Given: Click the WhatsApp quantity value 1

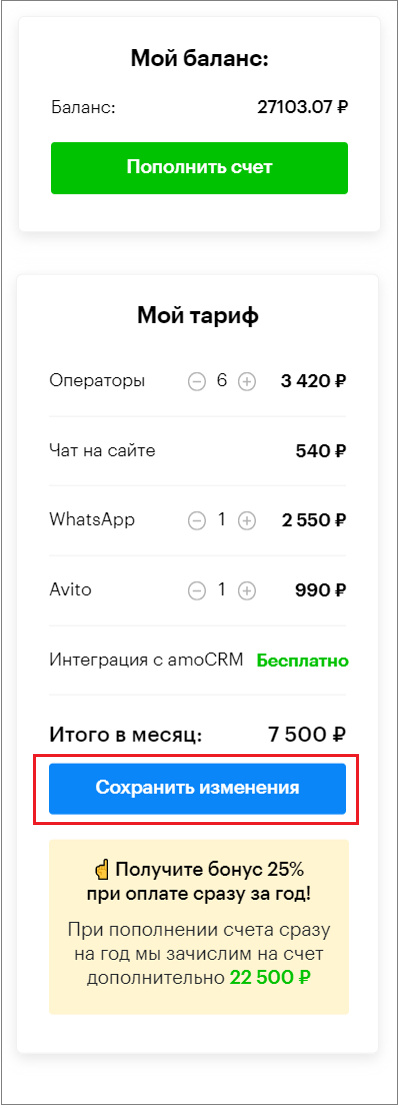Looking at the screenshot, I should click(221, 520).
